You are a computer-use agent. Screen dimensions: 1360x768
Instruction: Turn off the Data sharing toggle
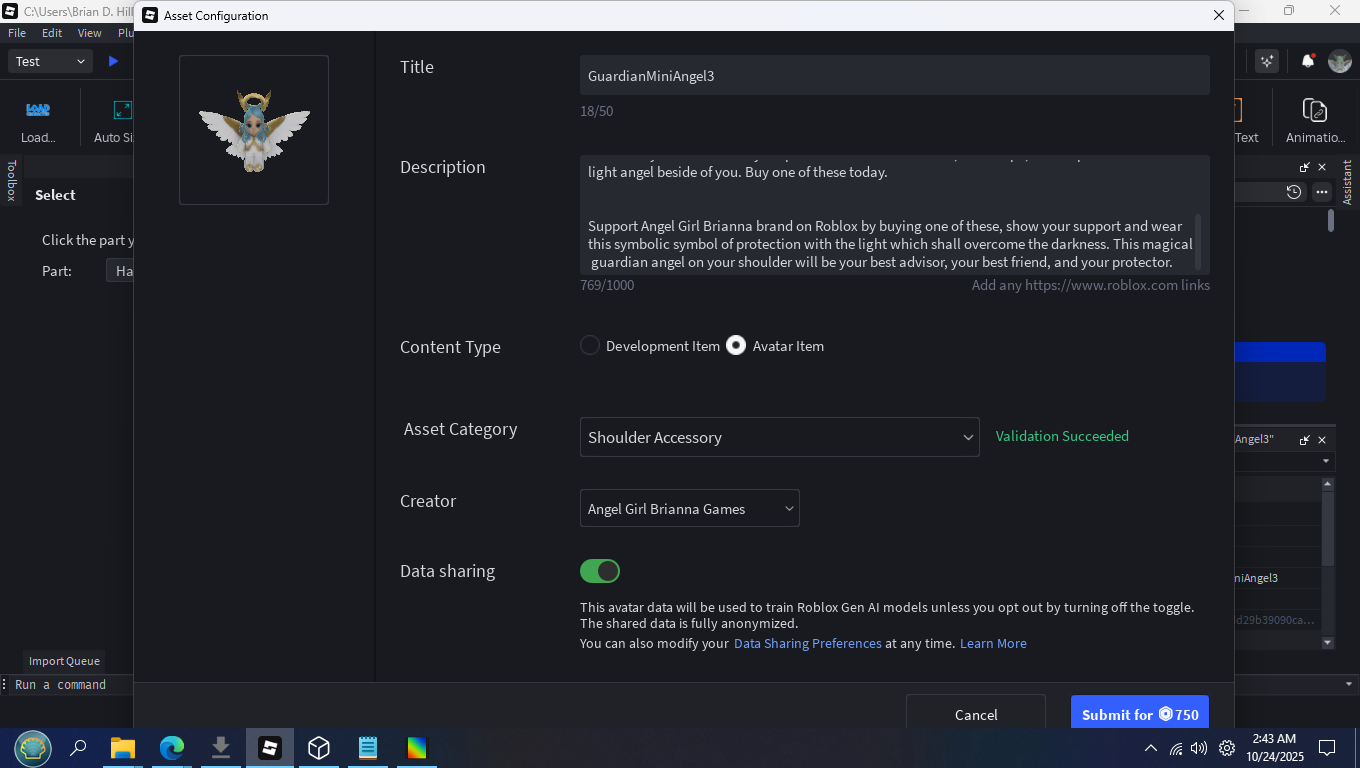pos(600,571)
